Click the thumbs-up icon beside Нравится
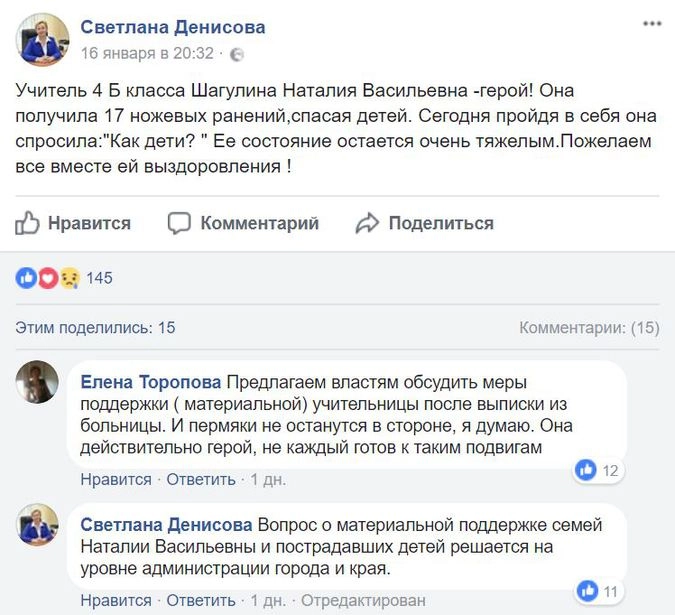 [27, 222]
